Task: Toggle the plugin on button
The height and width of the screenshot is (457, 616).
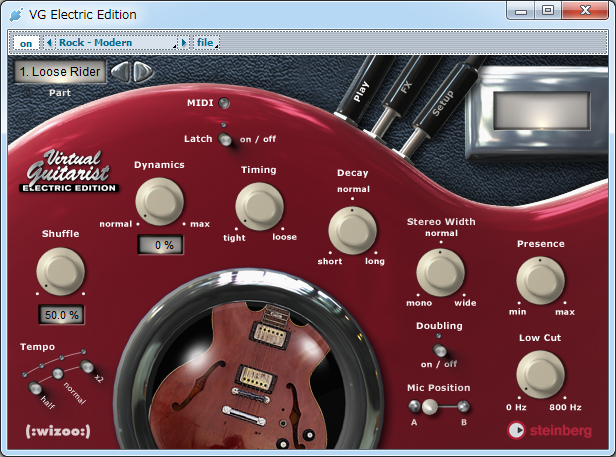Action: pos(26,43)
